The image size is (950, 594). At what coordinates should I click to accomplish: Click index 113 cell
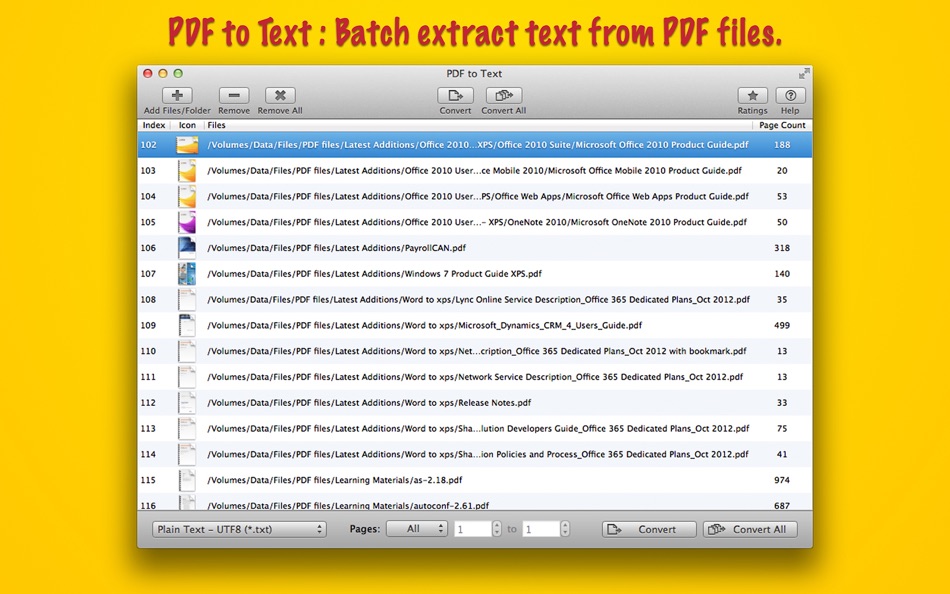coord(148,429)
